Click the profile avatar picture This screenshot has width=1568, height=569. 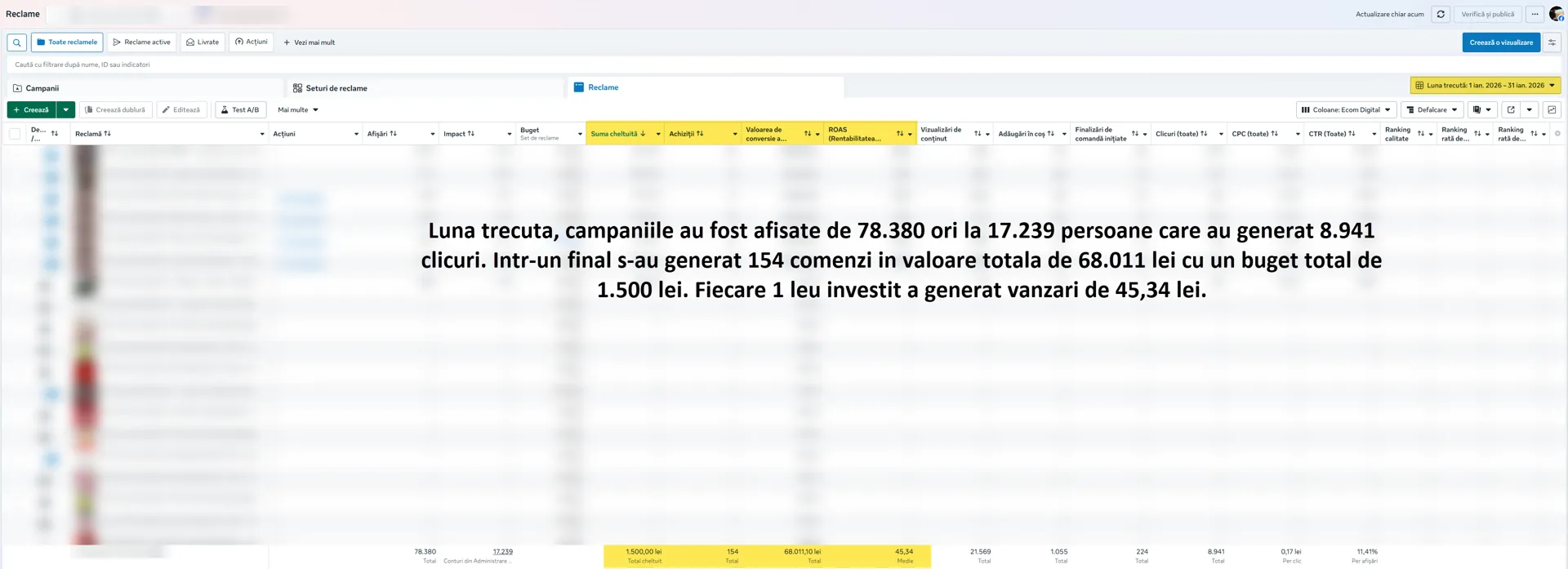coord(1556,14)
